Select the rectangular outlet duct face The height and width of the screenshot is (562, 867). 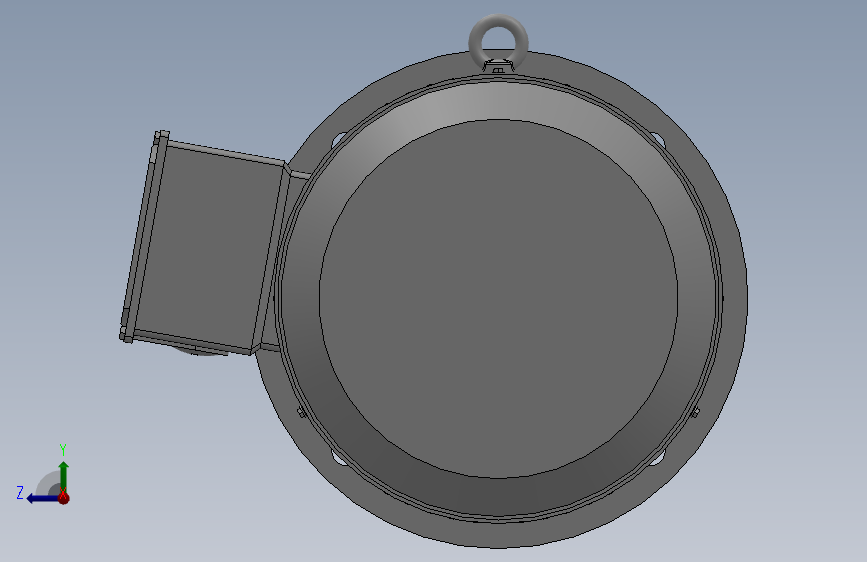pyautogui.click(x=210, y=246)
